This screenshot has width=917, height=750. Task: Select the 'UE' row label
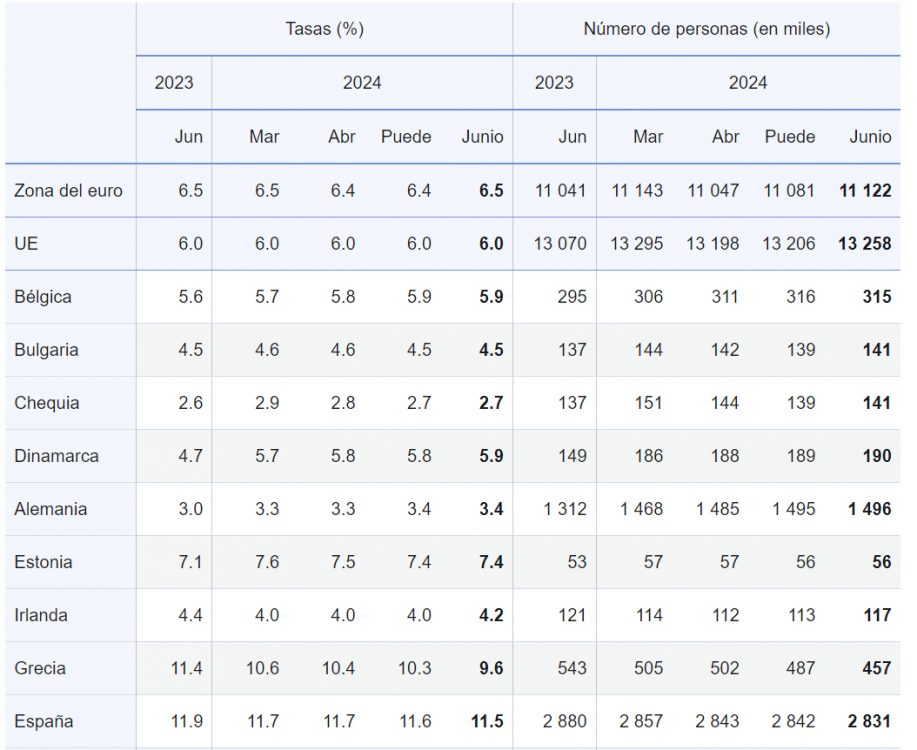pos(27,244)
